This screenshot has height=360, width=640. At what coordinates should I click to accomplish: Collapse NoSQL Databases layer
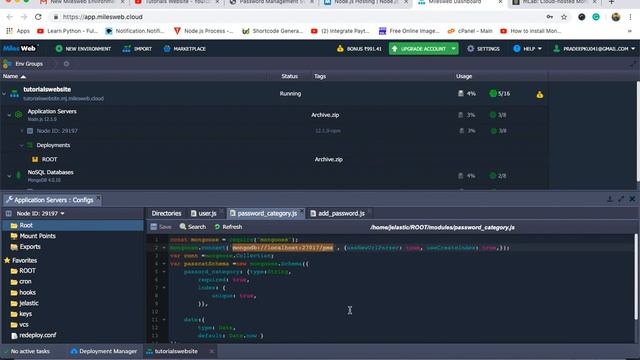(9, 176)
